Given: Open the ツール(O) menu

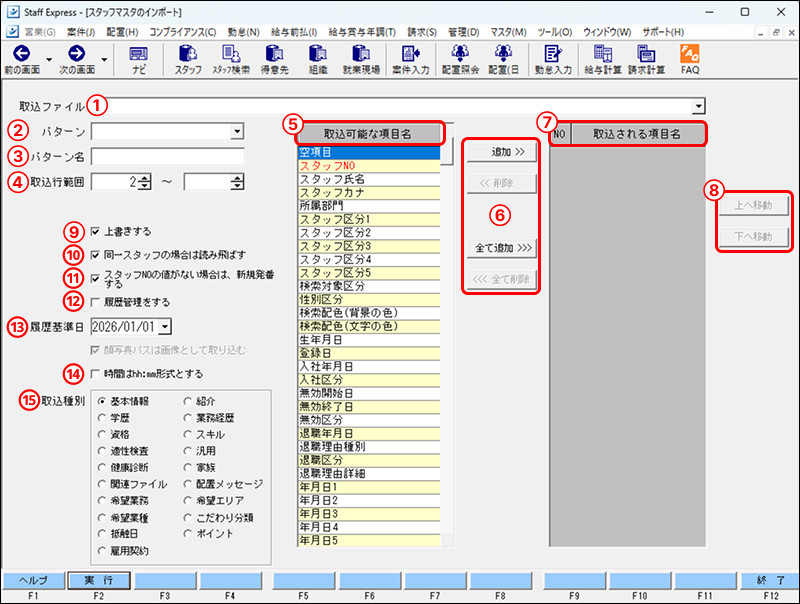Looking at the screenshot, I should click(555, 32).
